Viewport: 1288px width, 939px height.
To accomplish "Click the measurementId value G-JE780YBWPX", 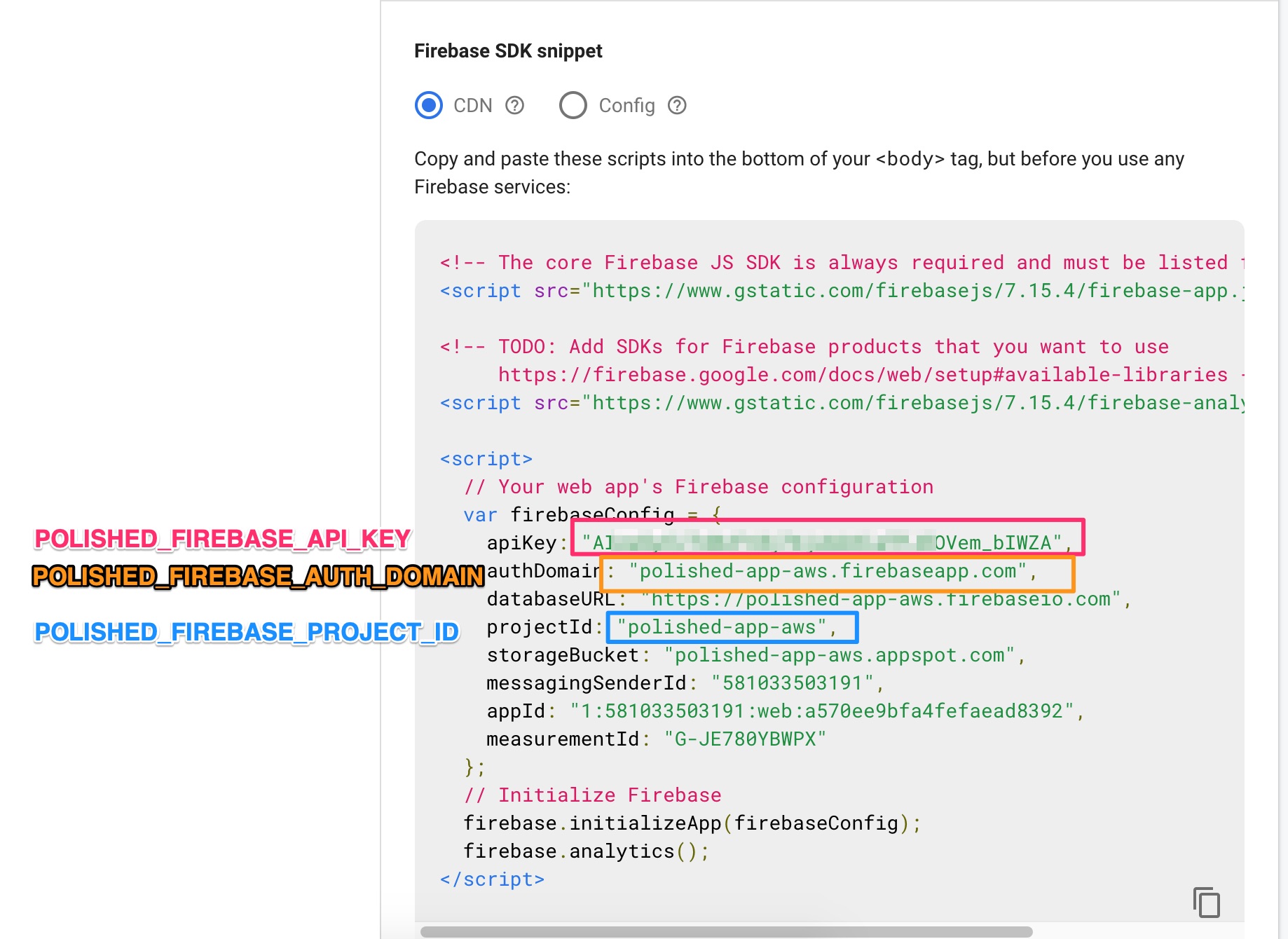I will pyautogui.click(x=746, y=739).
